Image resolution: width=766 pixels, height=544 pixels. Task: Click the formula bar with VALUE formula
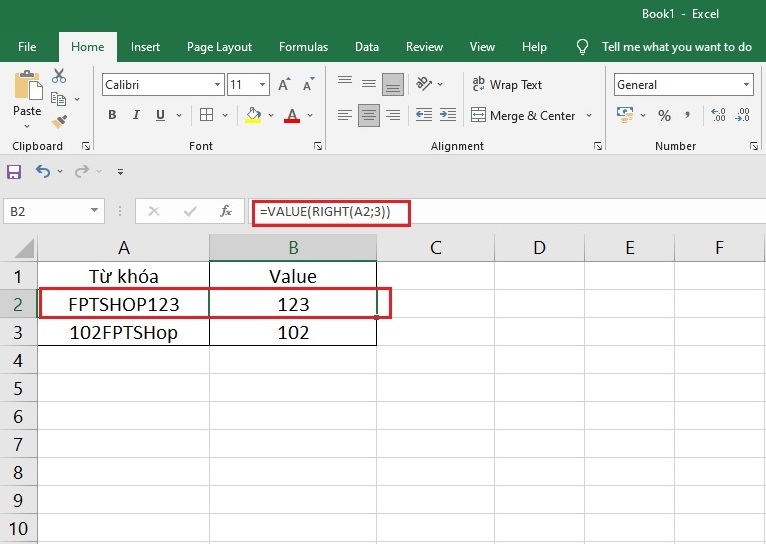(x=508, y=211)
